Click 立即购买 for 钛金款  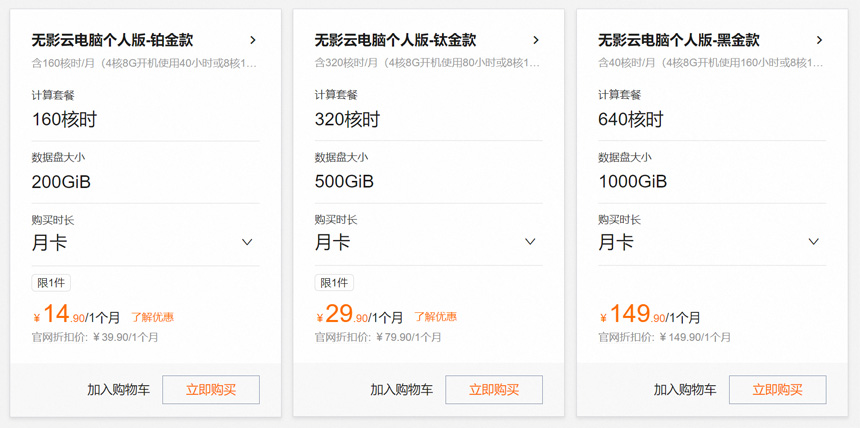pos(494,390)
